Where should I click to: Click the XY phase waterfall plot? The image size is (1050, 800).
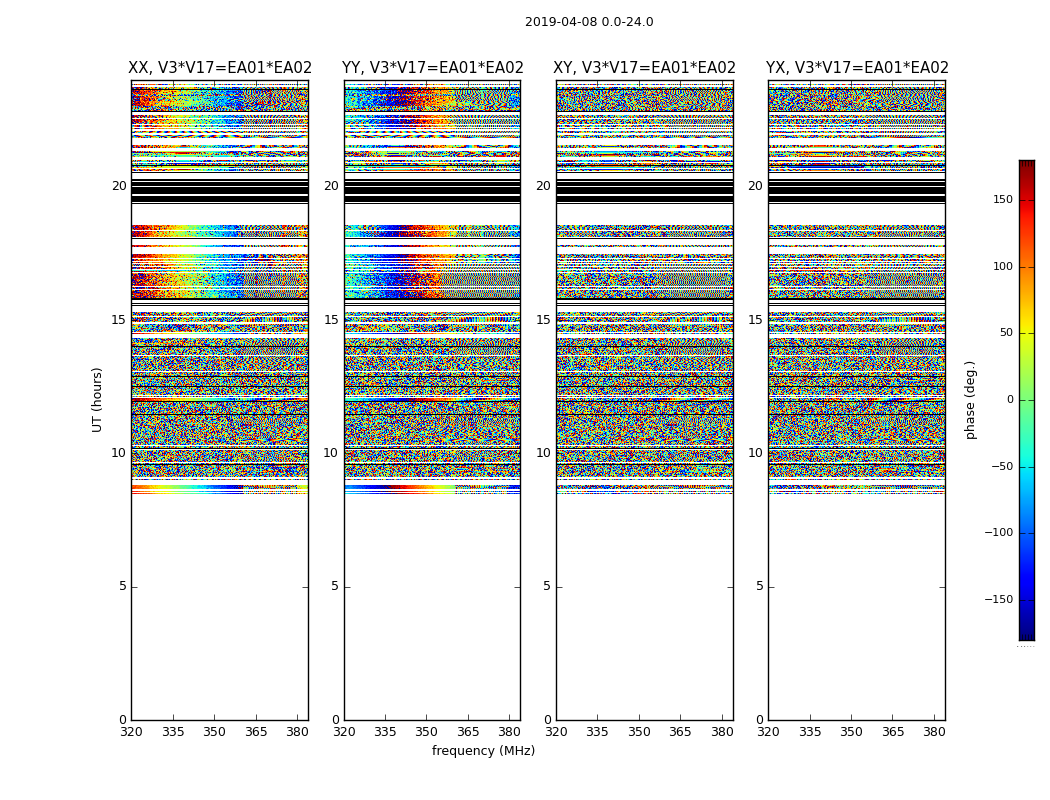tap(645, 400)
